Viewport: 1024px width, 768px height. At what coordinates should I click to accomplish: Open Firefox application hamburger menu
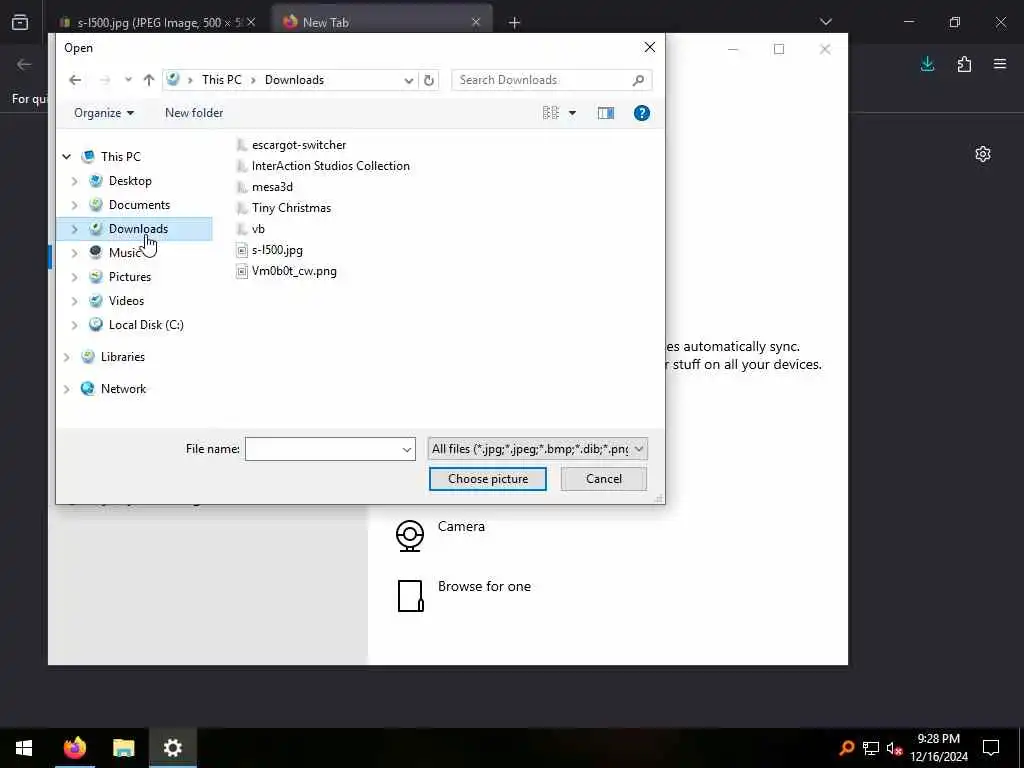[x=1000, y=64]
